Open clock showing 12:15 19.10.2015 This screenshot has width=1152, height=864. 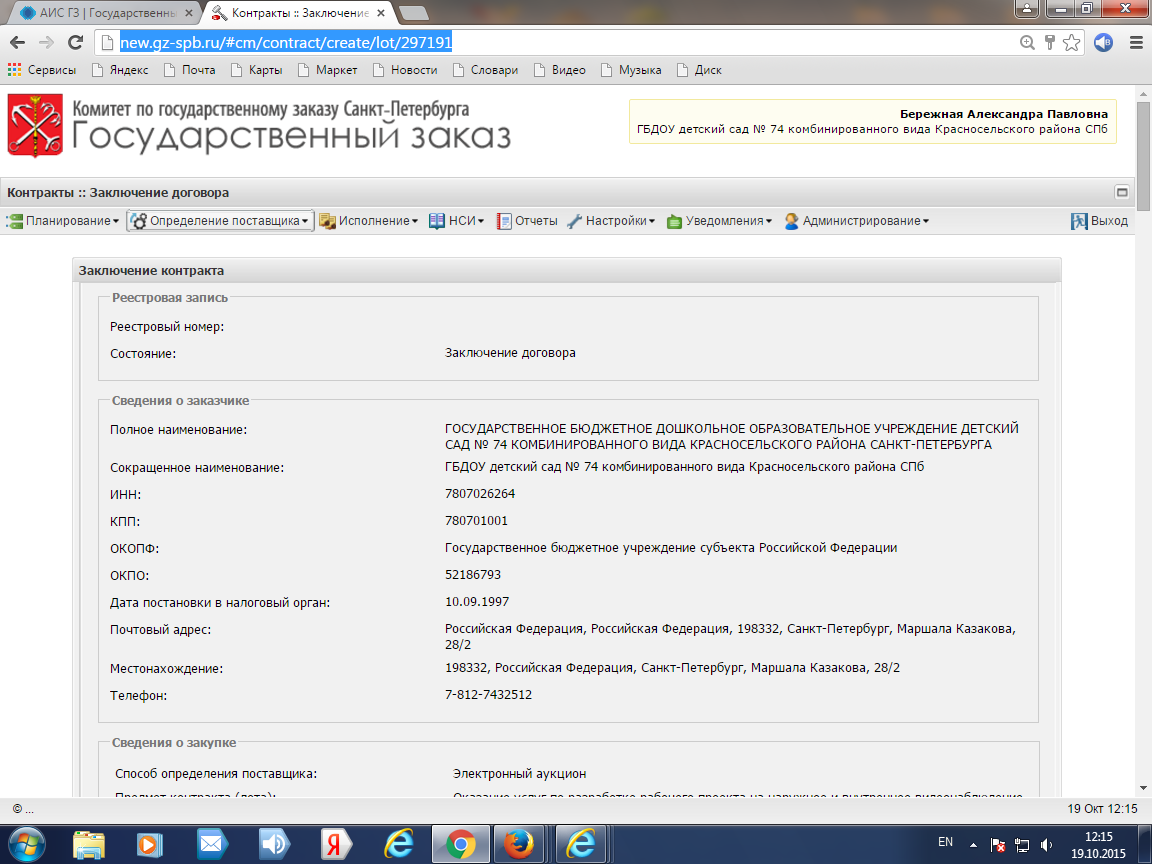(1098, 845)
